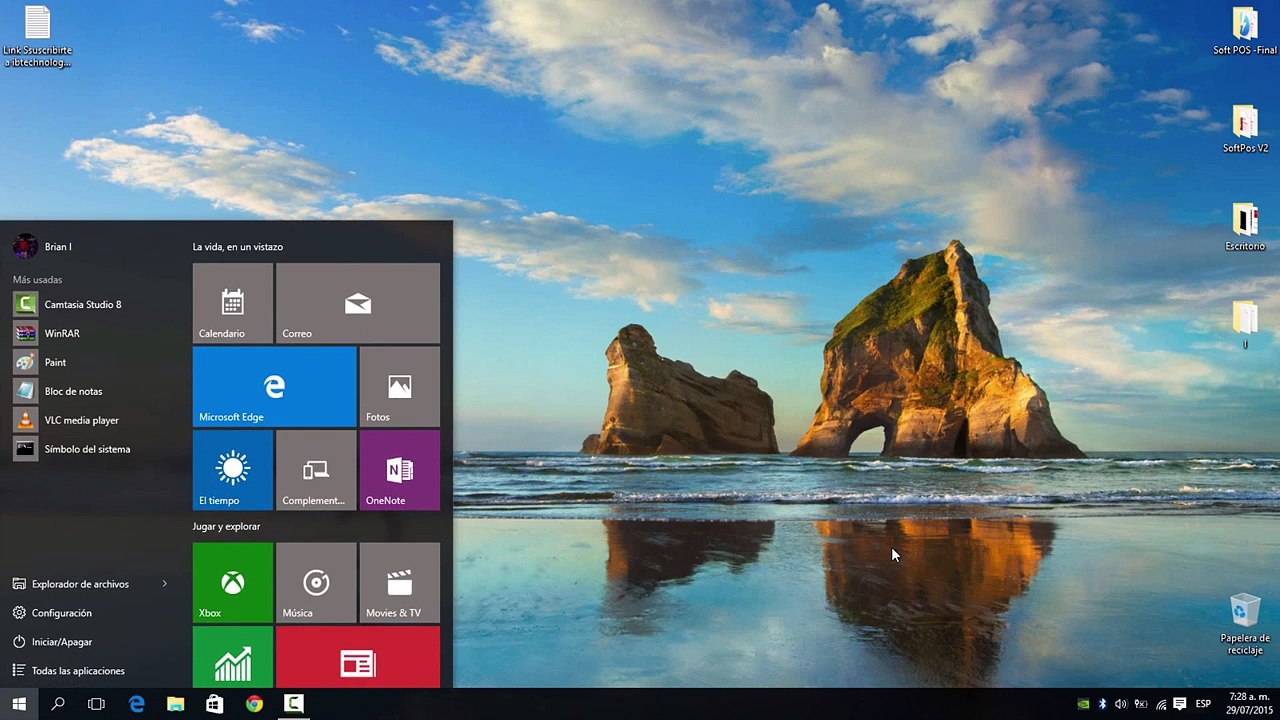Open the El tiempo weather tile
Viewport: 1280px width, 720px height.
pyautogui.click(x=232, y=470)
